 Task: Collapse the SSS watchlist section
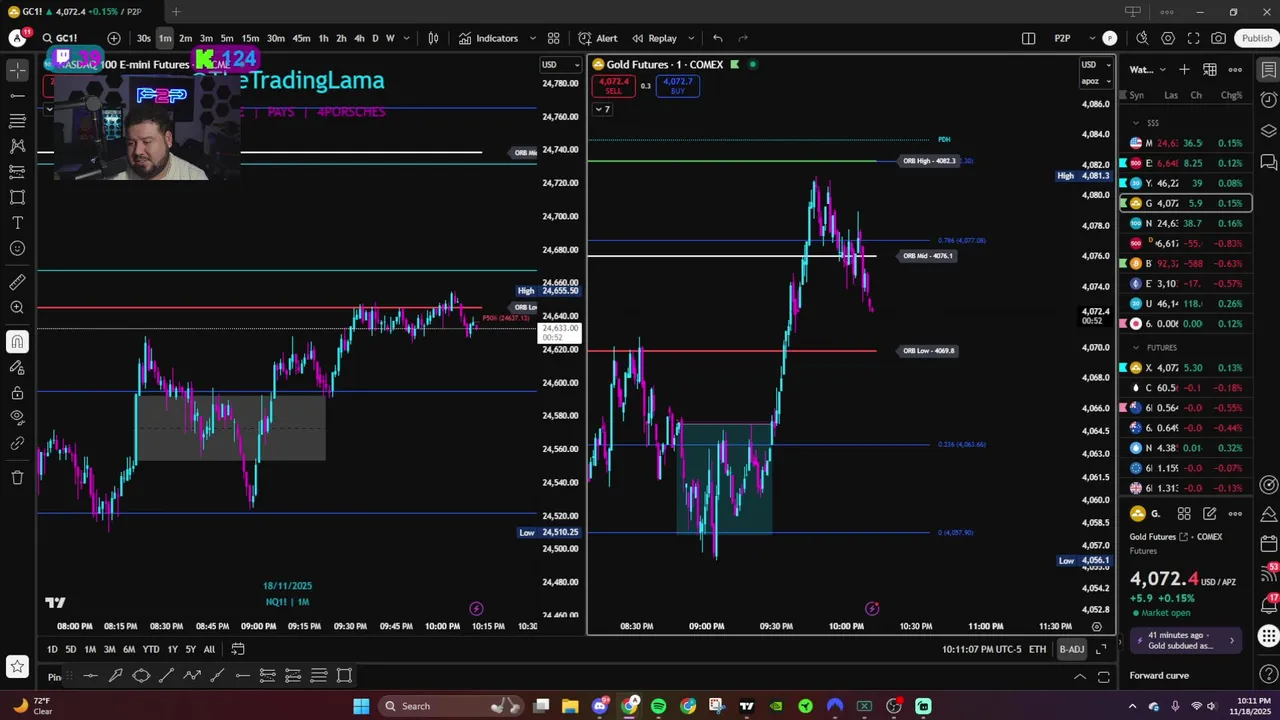tap(1135, 123)
